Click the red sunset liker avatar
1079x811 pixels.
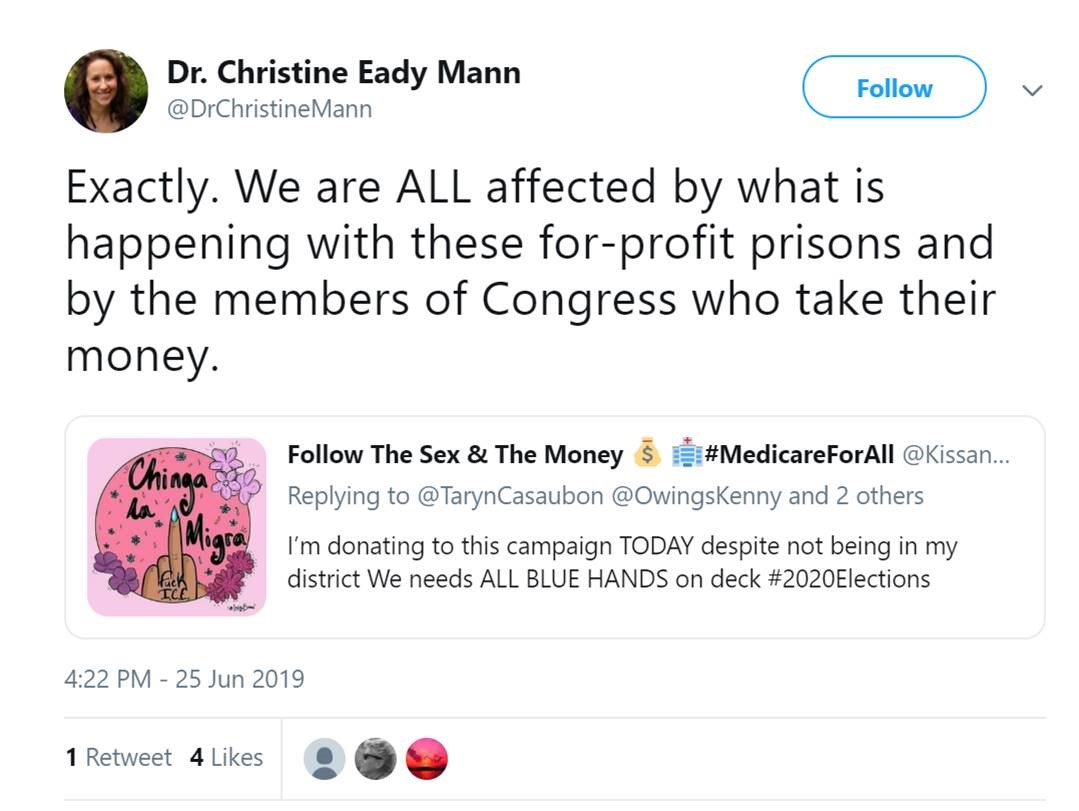tap(427, 759)
